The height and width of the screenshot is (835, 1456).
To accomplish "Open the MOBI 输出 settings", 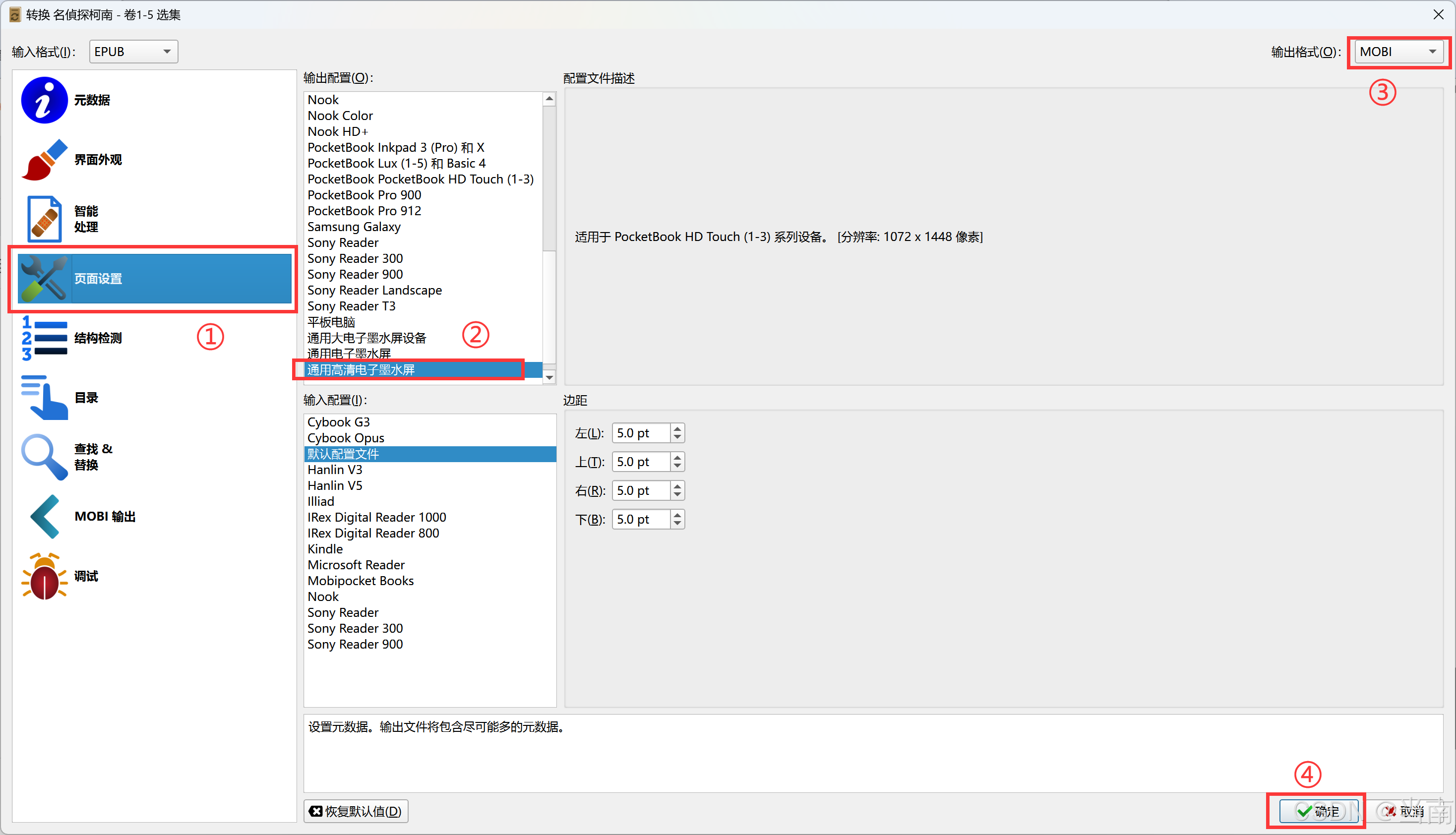I will coord(104,516).
